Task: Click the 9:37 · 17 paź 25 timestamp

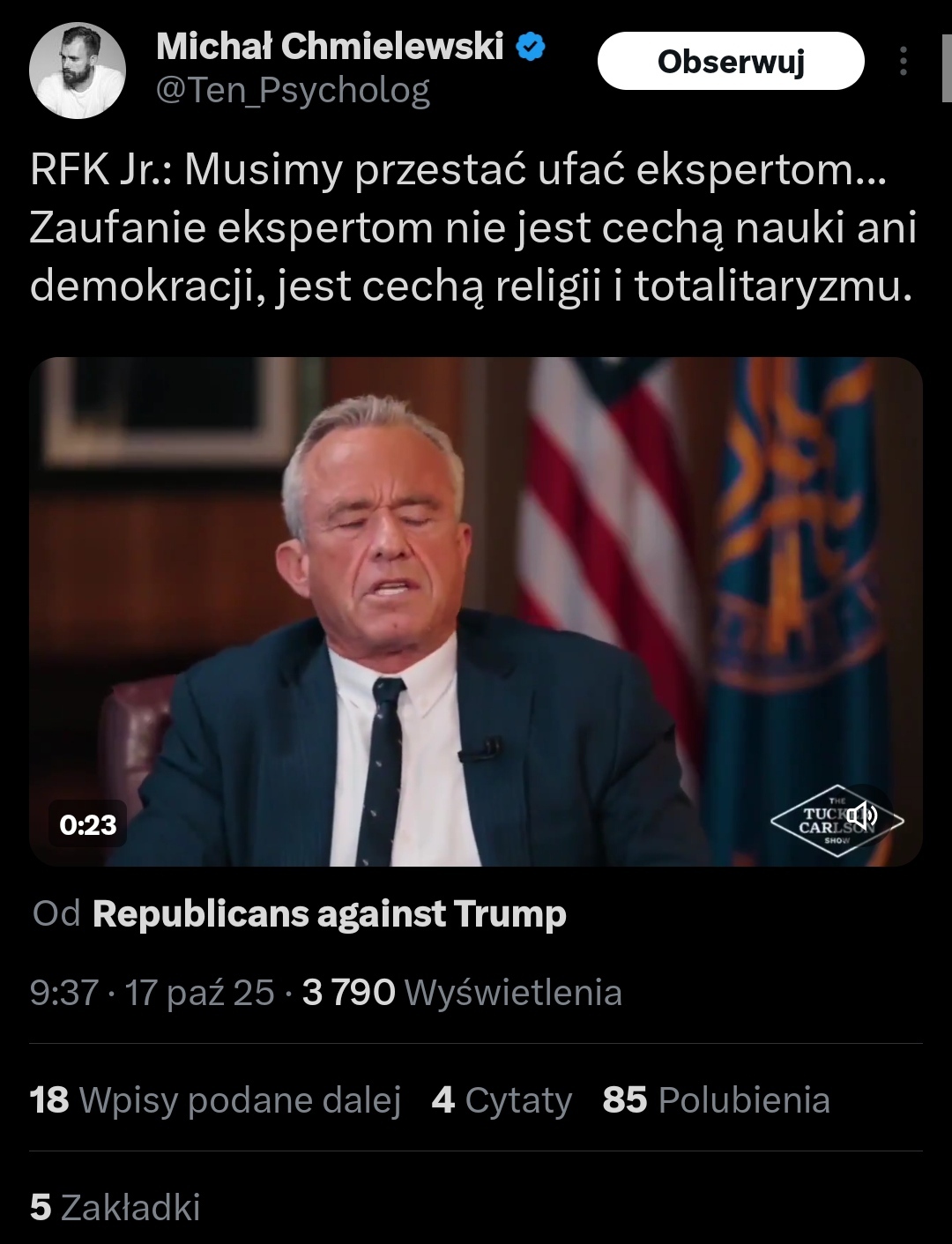Action: coord(152,993)
